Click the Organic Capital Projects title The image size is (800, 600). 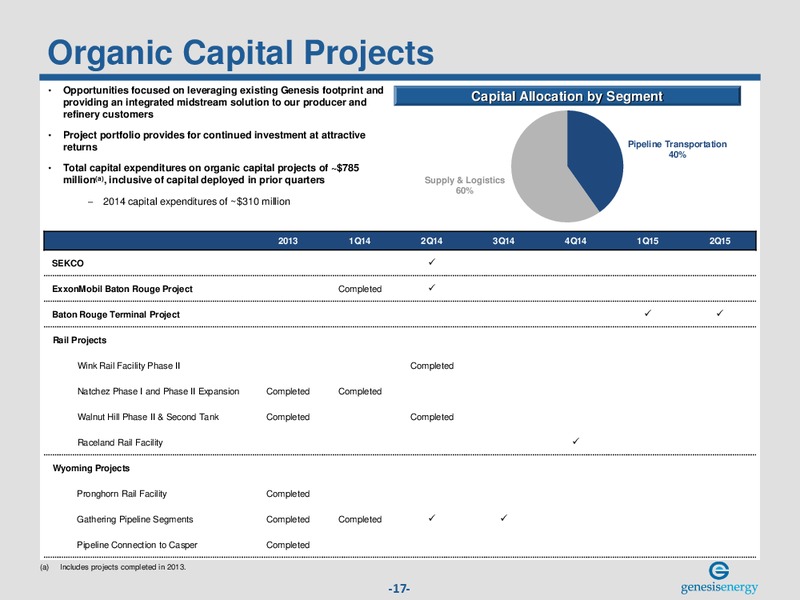click(x=240, y=53)
